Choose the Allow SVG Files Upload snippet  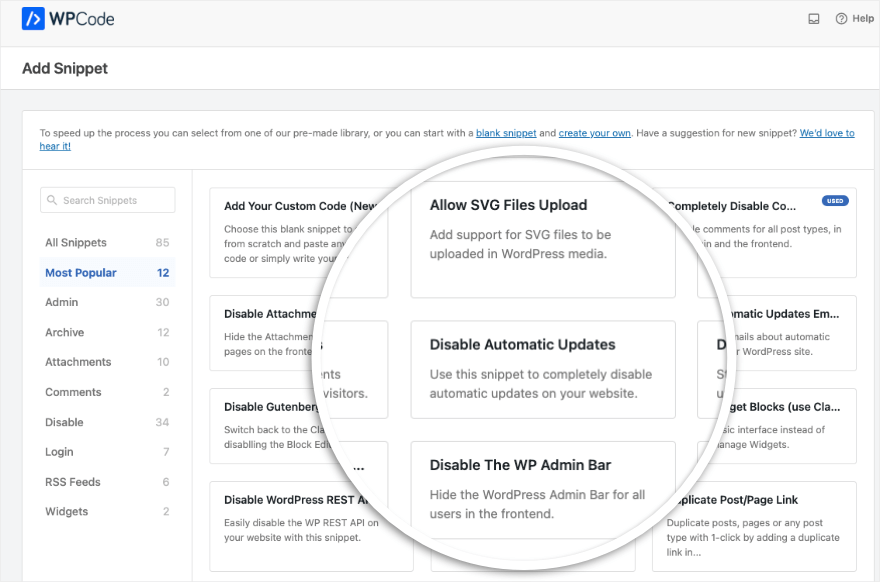point(543,240)
